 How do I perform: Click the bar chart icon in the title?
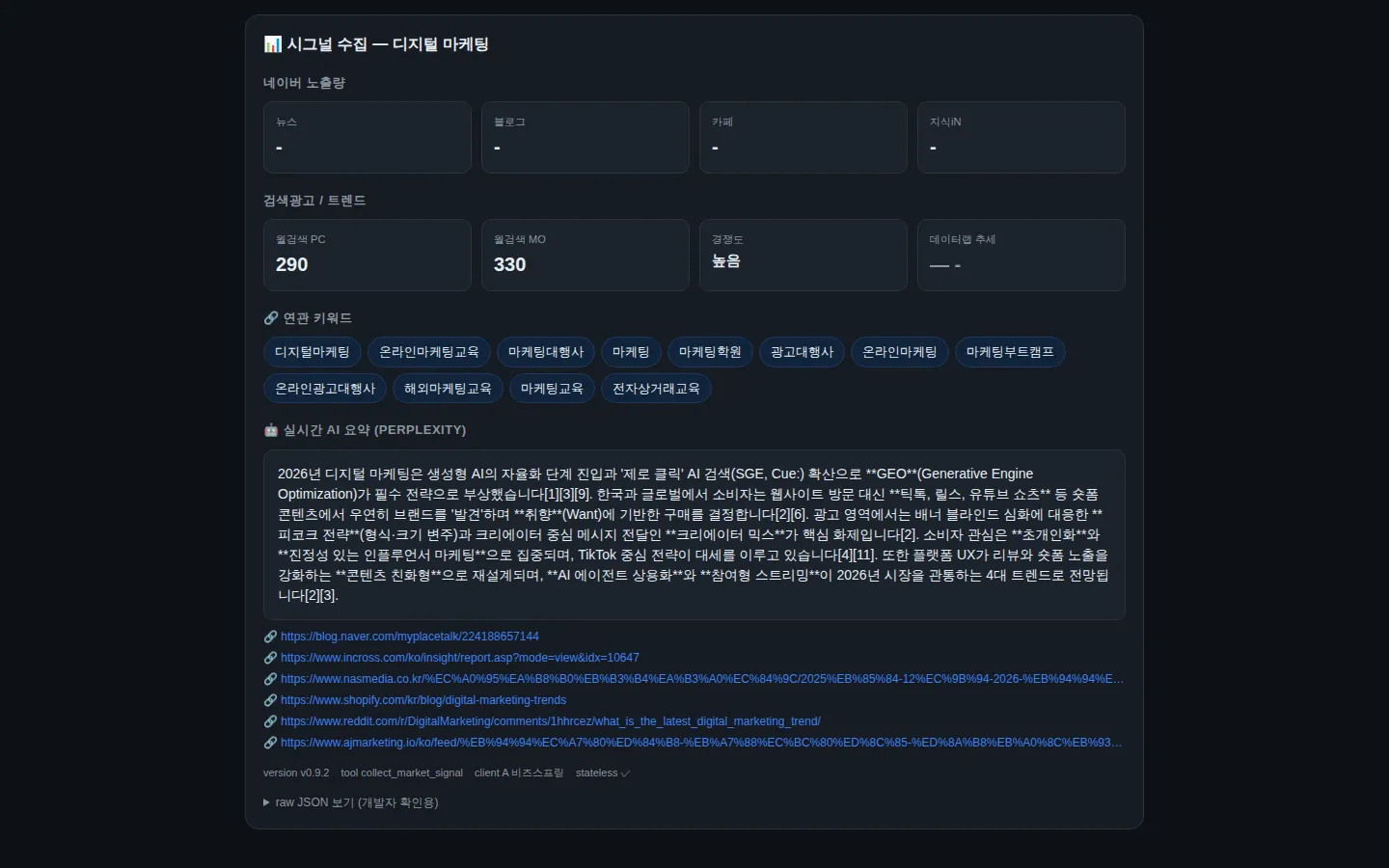click(x=273, y=44)
